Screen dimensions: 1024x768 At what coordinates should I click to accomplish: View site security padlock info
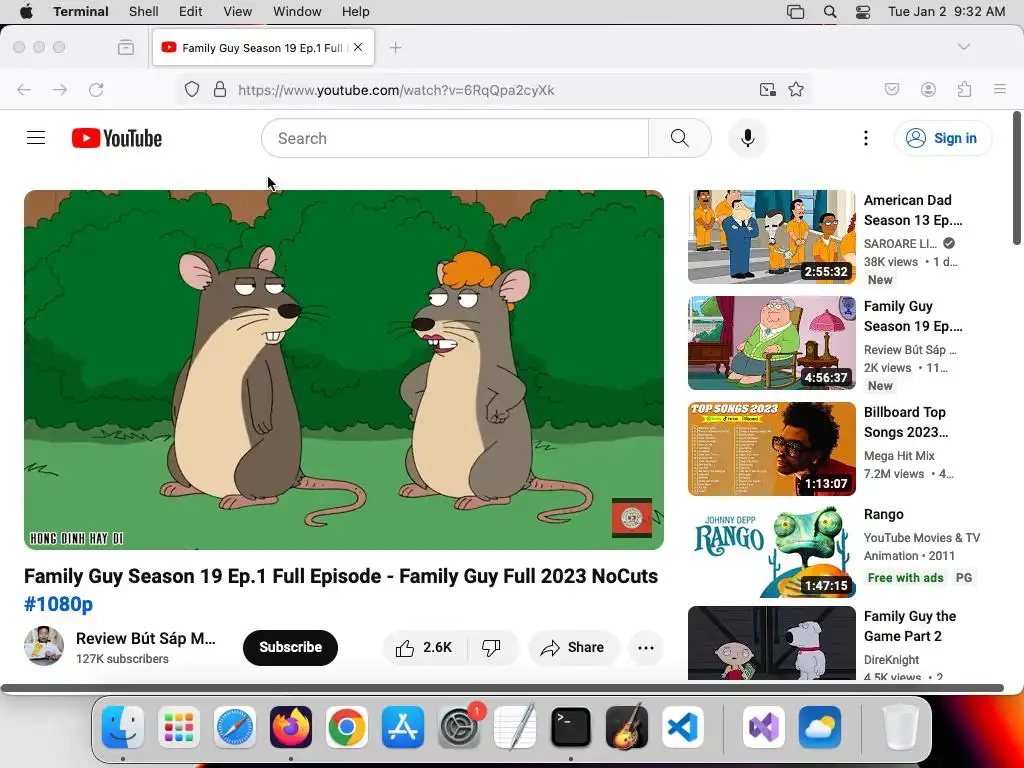[x=220, y=89]
